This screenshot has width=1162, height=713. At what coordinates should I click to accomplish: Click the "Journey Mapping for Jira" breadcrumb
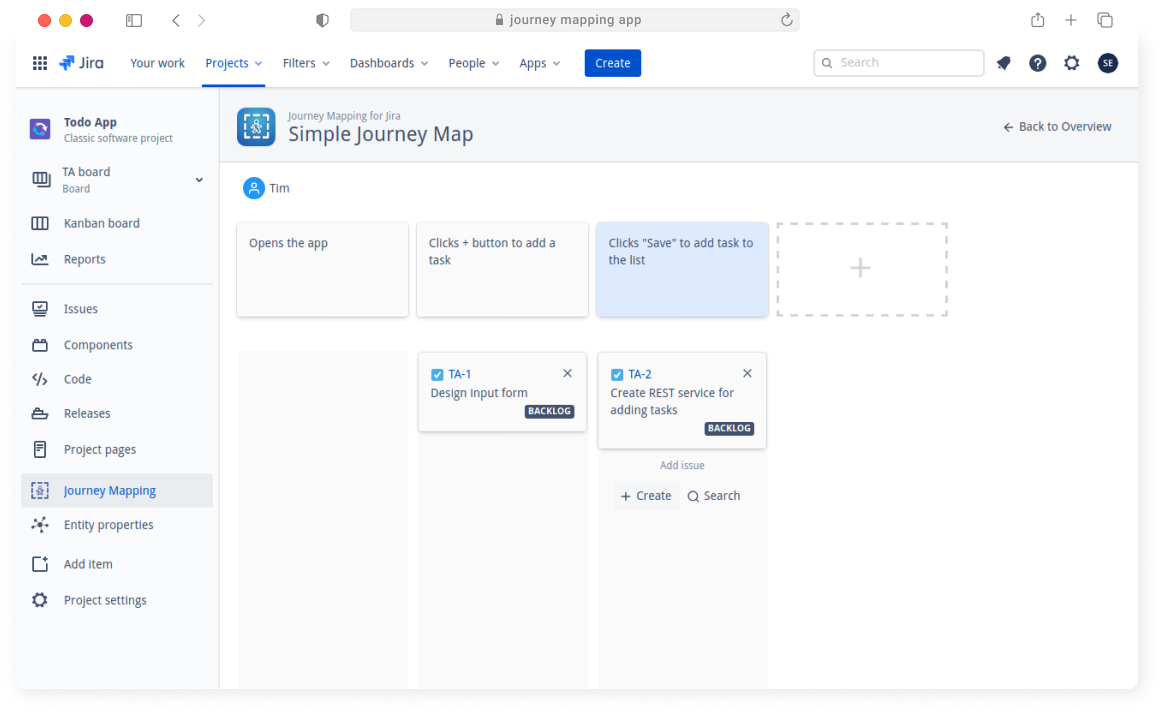point(345,116)
